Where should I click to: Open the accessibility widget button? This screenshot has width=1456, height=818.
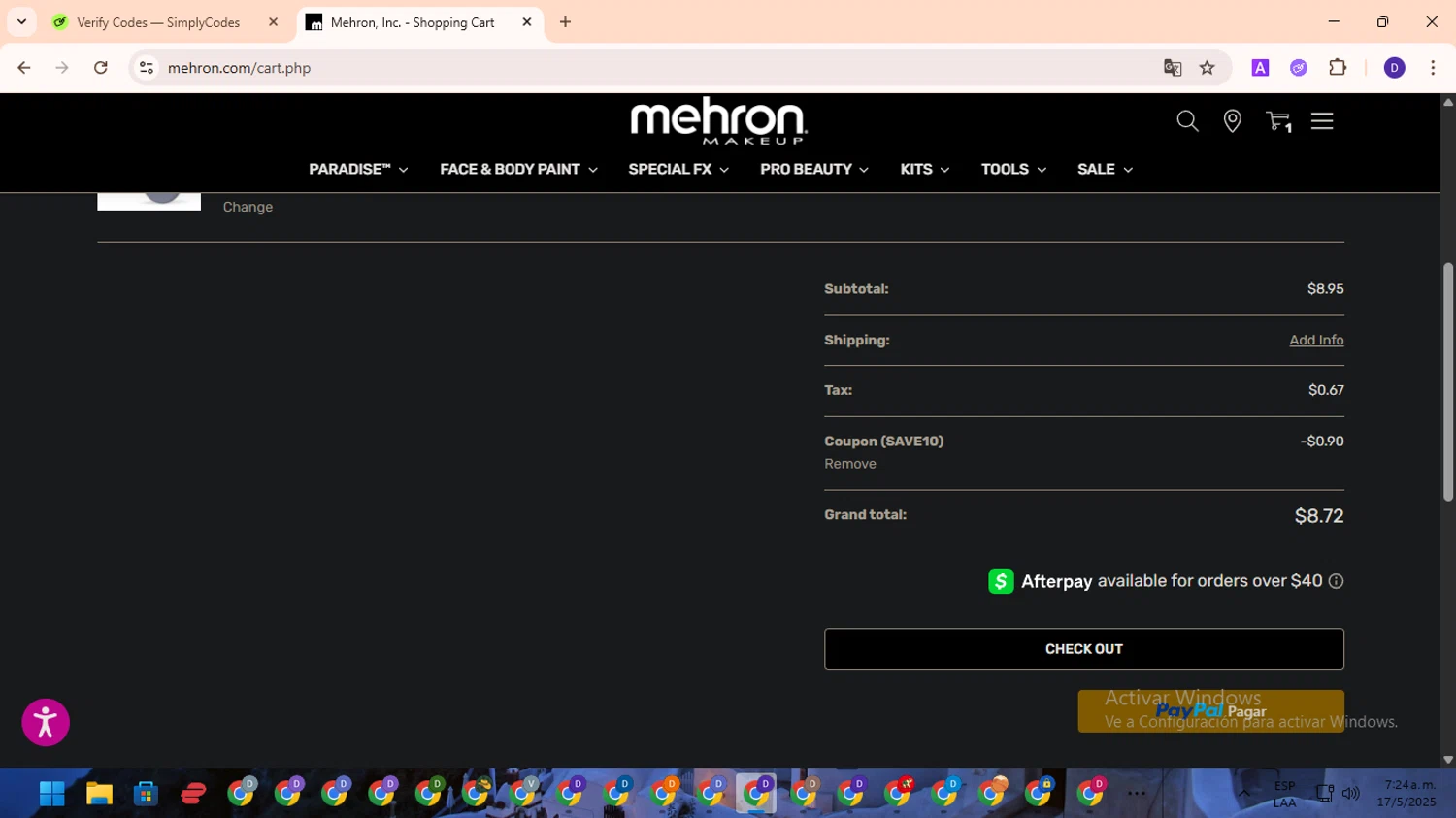[46, 722]
